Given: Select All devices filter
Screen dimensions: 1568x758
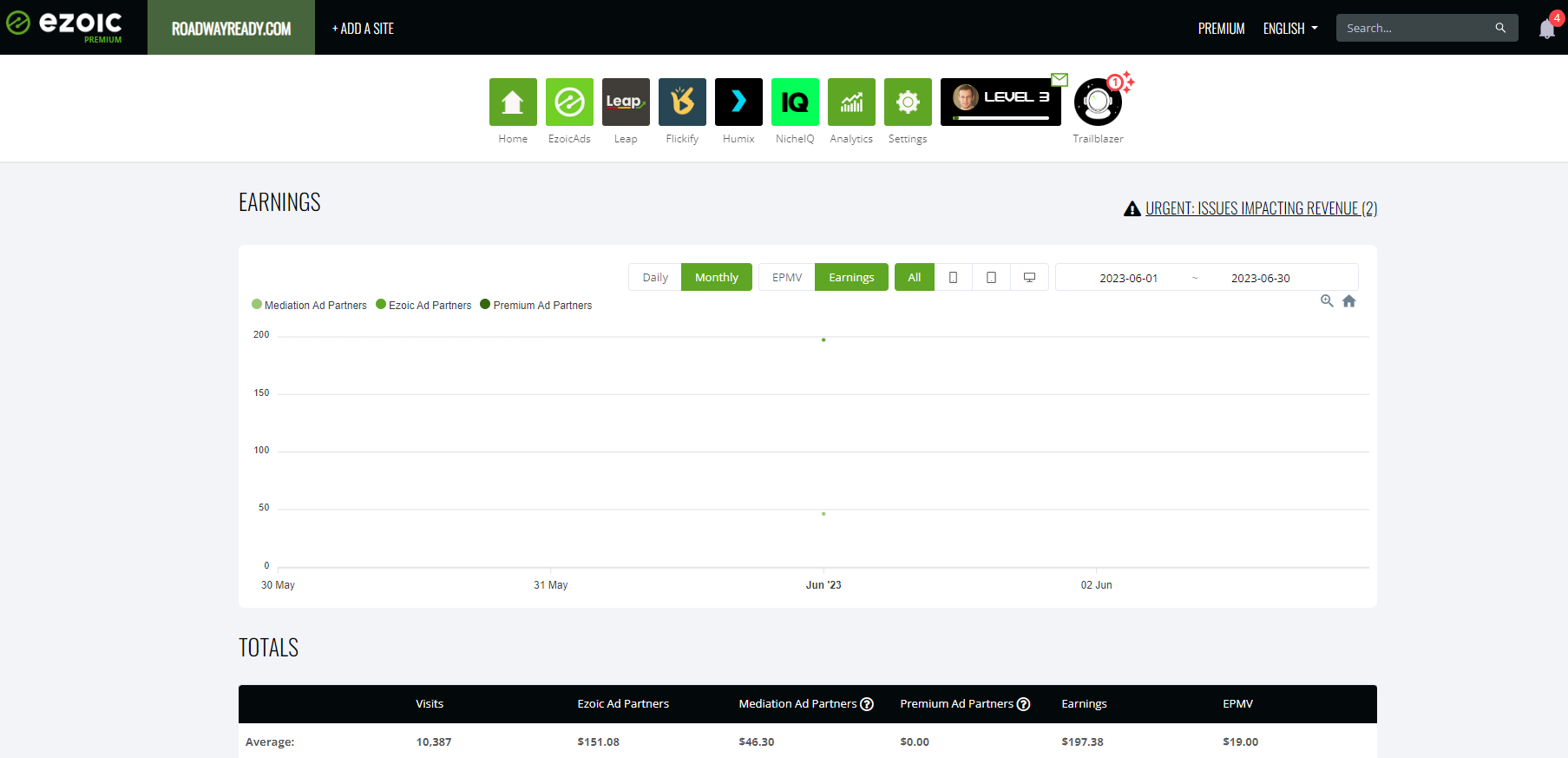Looking at the screenshot, I should point(915,277).
